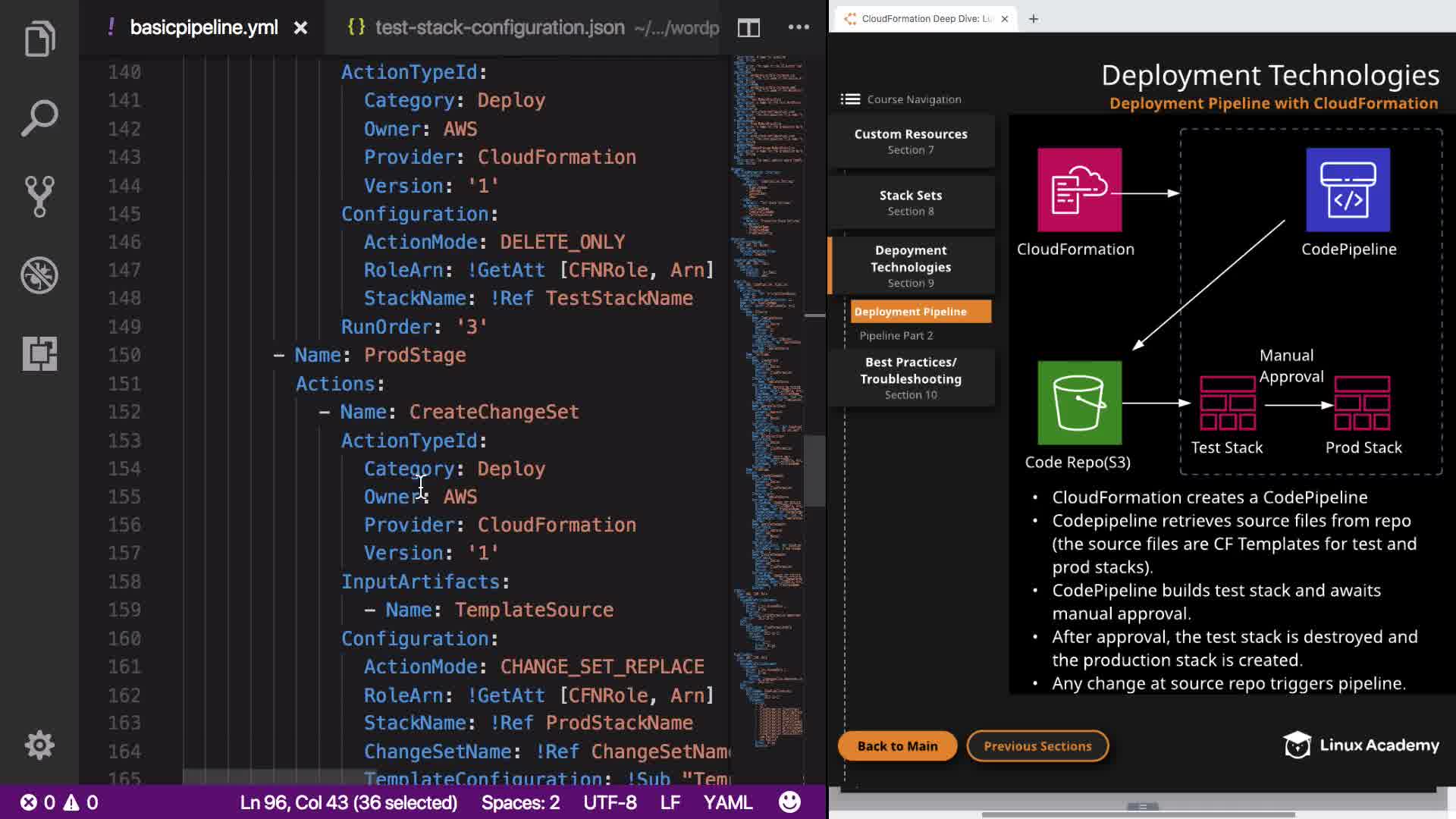The image size is (1456, 819).
Task: Open the editor more actions ellipsis
Action: (x=798, y=27)
